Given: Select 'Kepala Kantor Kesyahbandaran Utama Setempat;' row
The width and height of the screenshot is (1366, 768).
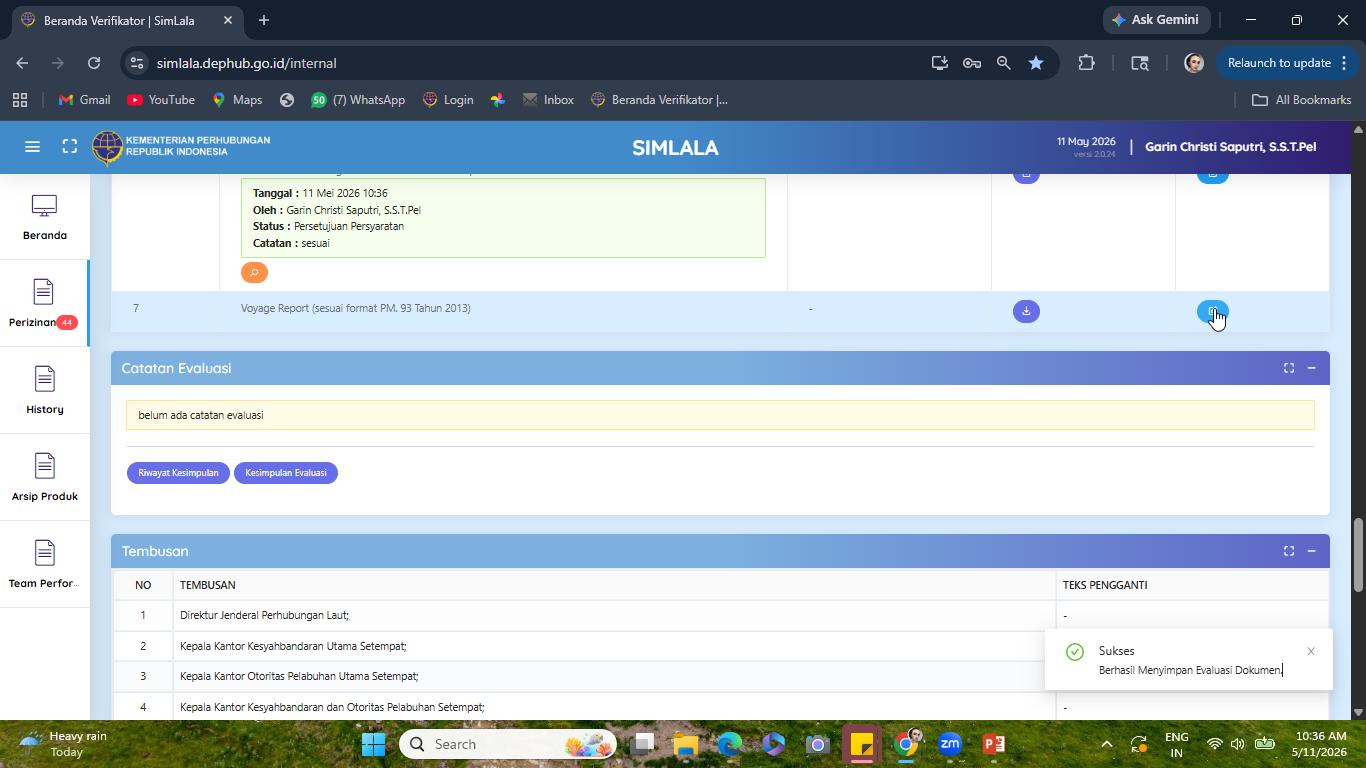Looking at the screenshot, I should click(720, 646).
